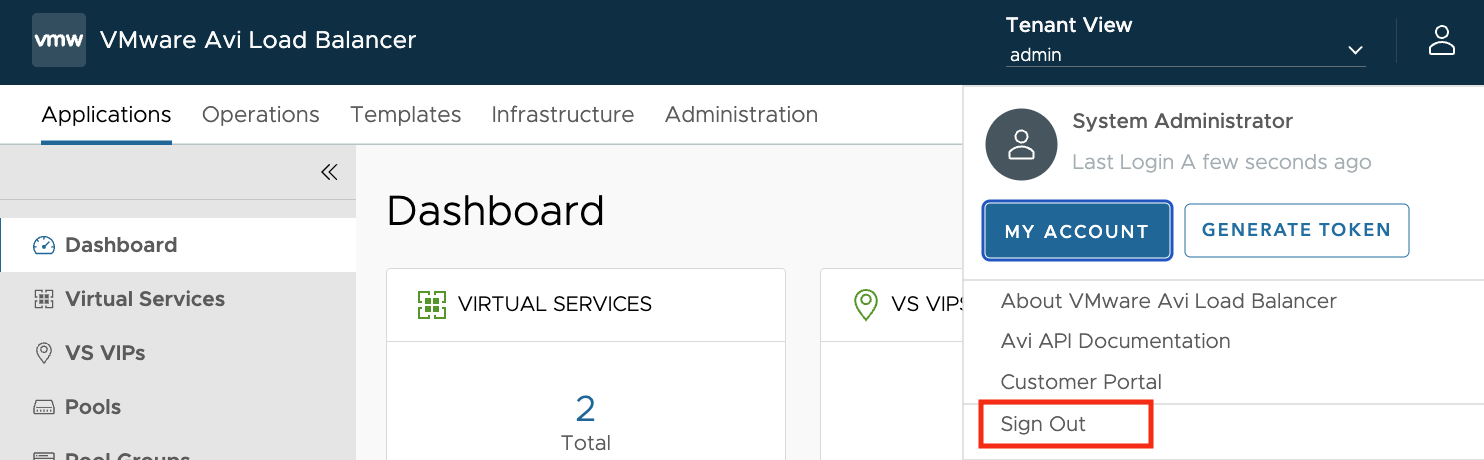The height and width of the screenshot is (460, 1484).
Task: Click the Virtual Services grid icon in sidebar
Action: coord(43,299)
